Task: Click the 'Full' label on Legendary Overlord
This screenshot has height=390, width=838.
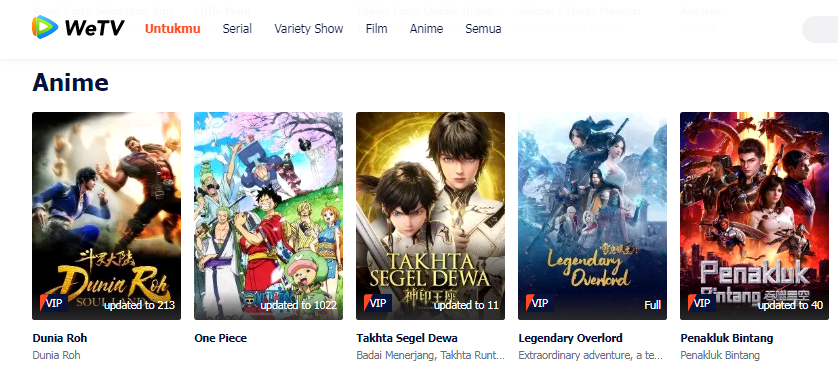Action: pyautogui.click(x=653, y=305)
